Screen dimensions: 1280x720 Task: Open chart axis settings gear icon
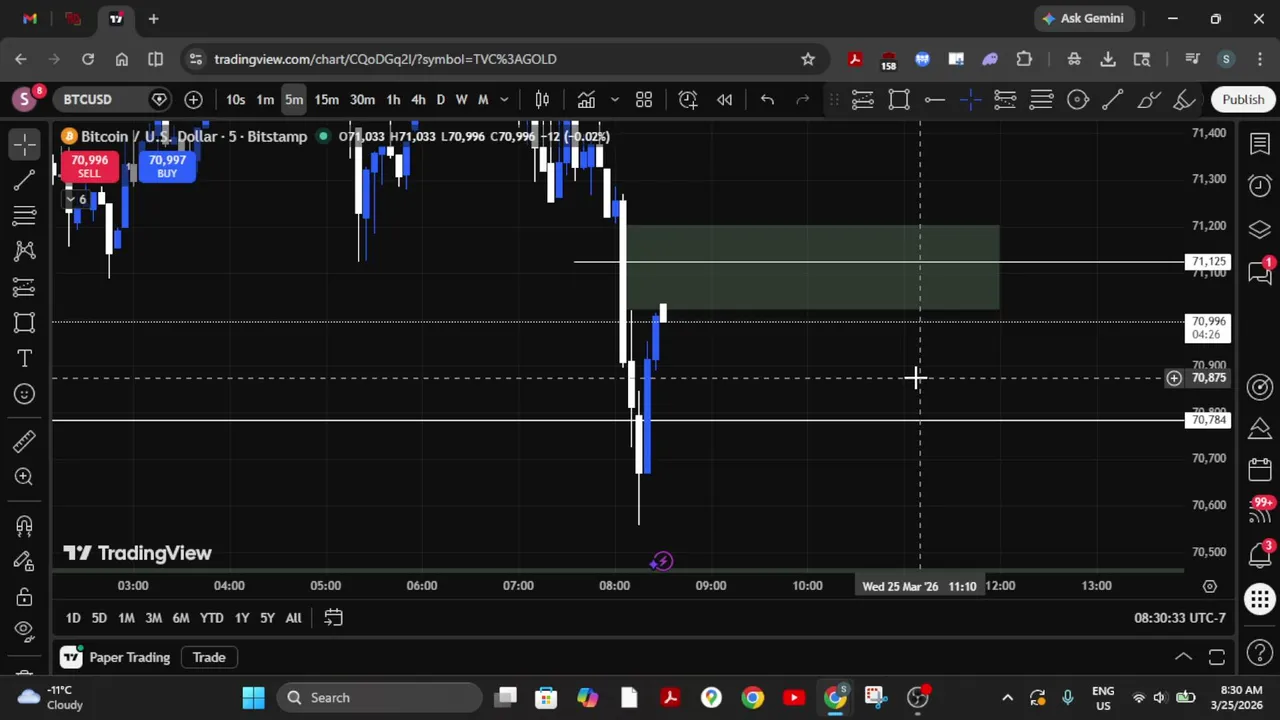point(1209,586)
